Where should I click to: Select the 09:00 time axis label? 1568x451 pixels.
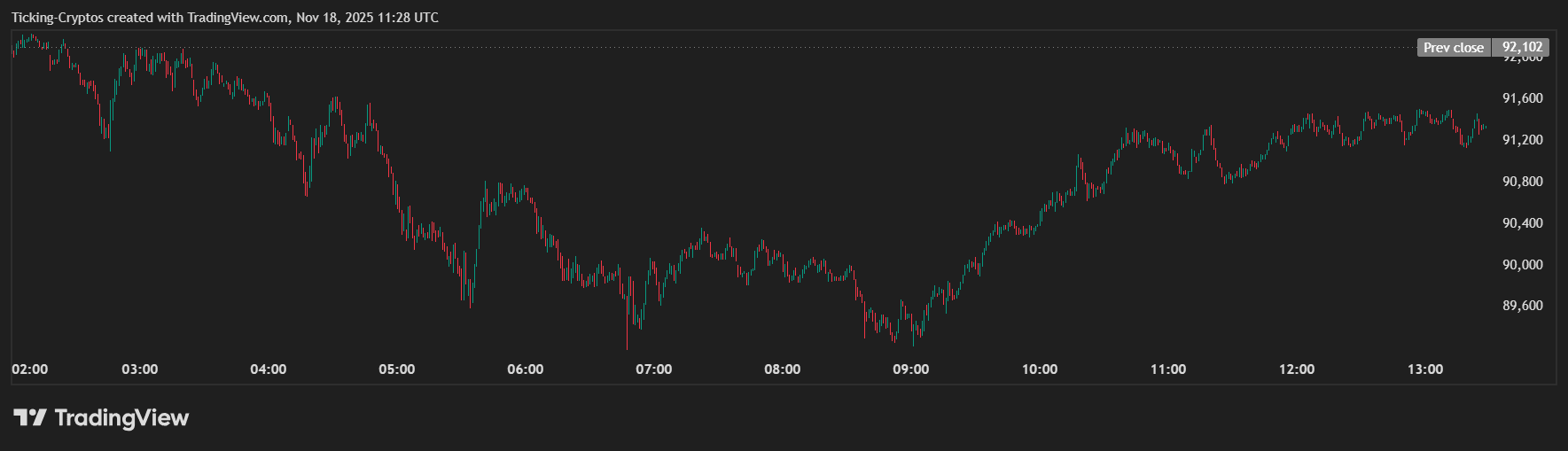[x=911, y=369]
